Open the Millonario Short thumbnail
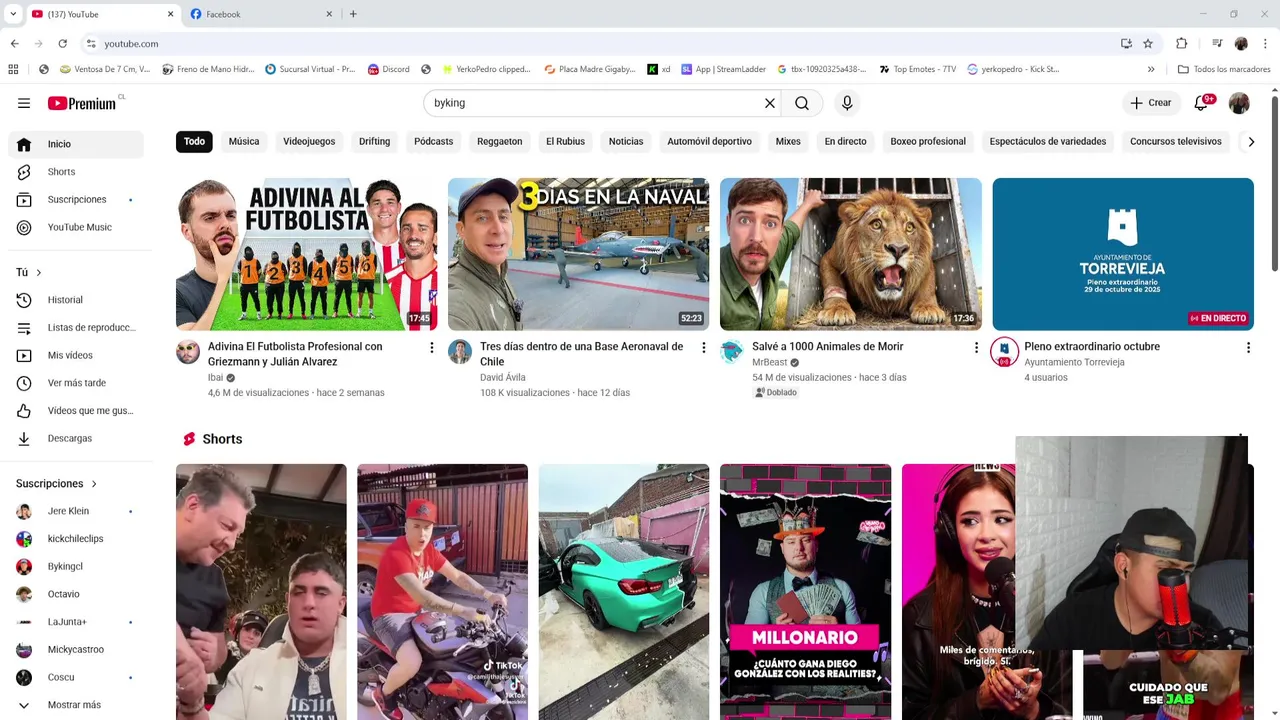 tap(805, 591)
